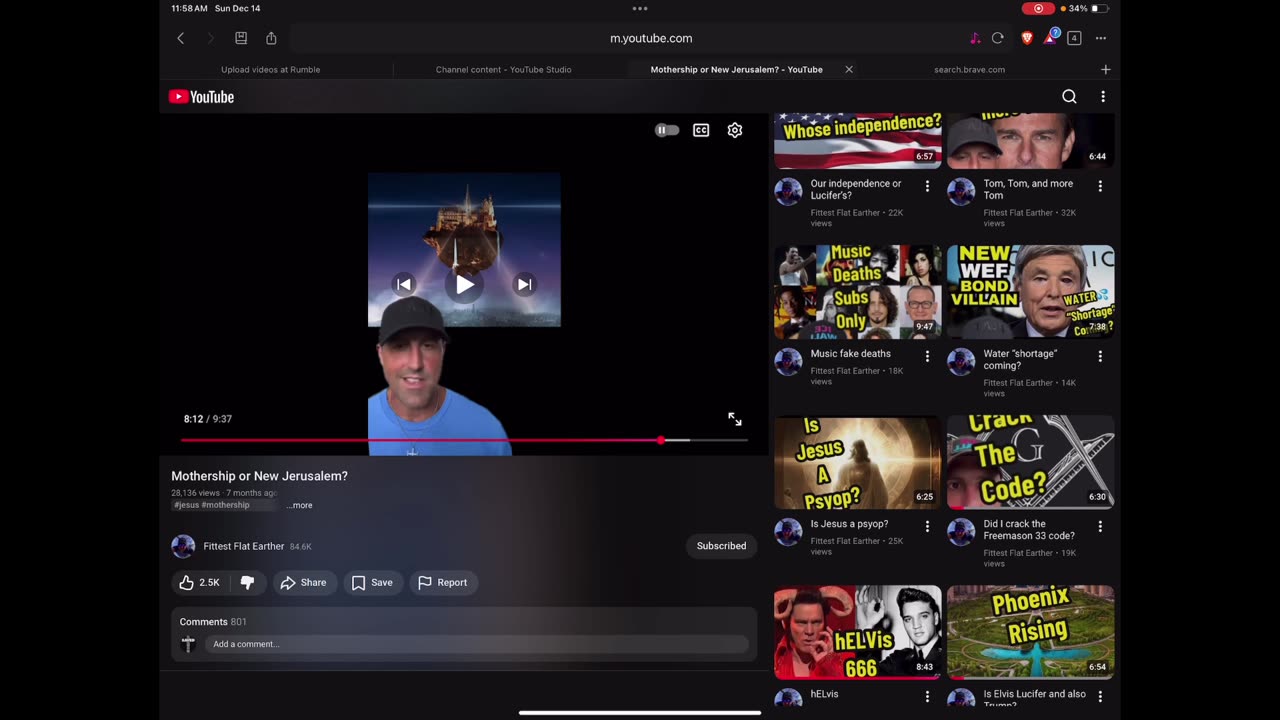The height and width of the screenshot is (720, 1280).
Task: Open title link Our independence or Lucifer's?
Action: [856, 189]
